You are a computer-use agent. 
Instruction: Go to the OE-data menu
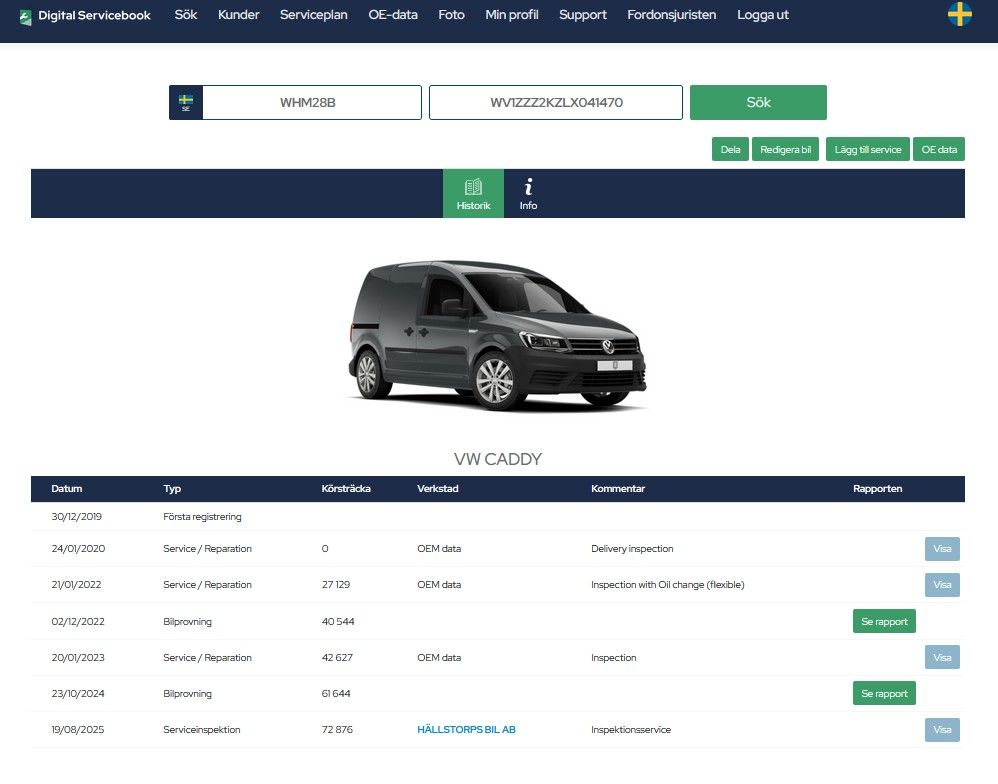(x=393, y=15)
